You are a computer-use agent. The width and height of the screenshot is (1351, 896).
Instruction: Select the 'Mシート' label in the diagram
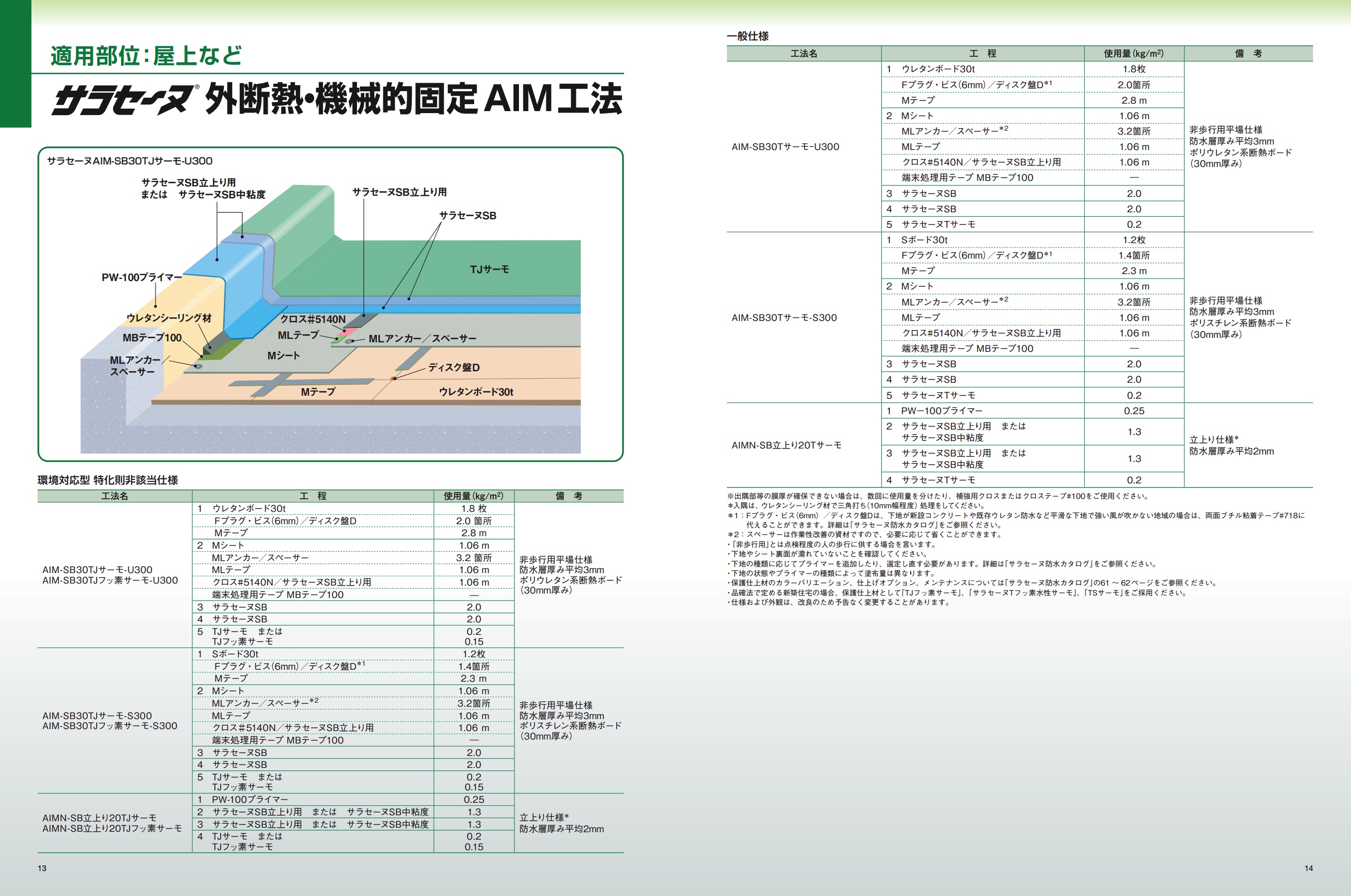284,355
